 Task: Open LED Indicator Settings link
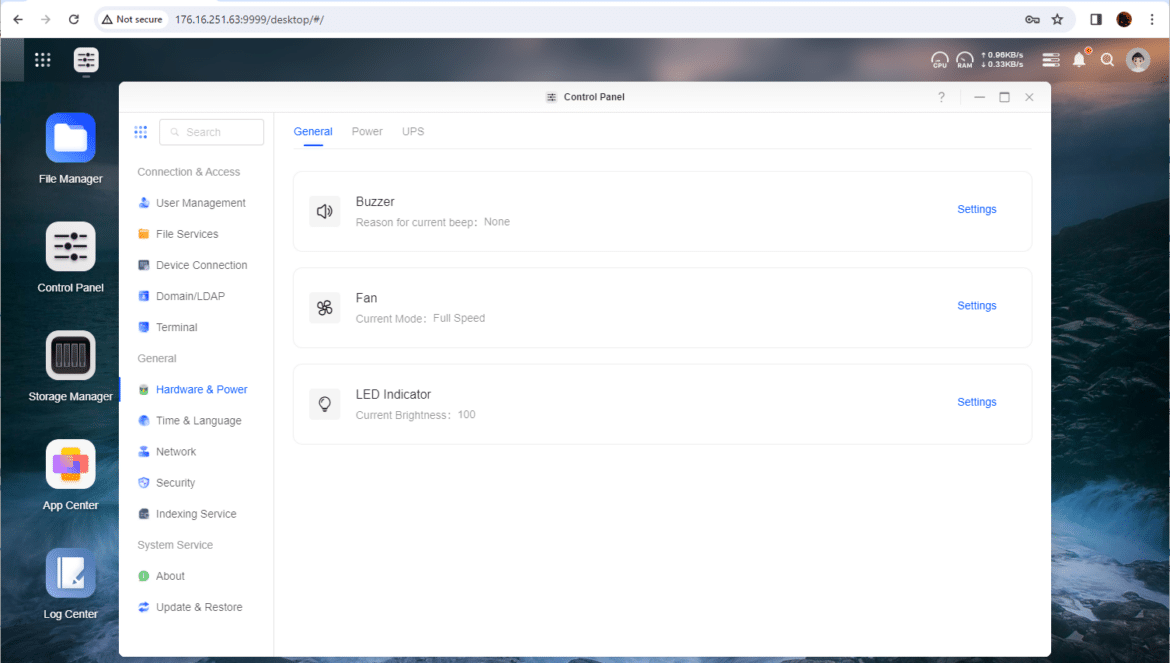[x=977, y=402]
